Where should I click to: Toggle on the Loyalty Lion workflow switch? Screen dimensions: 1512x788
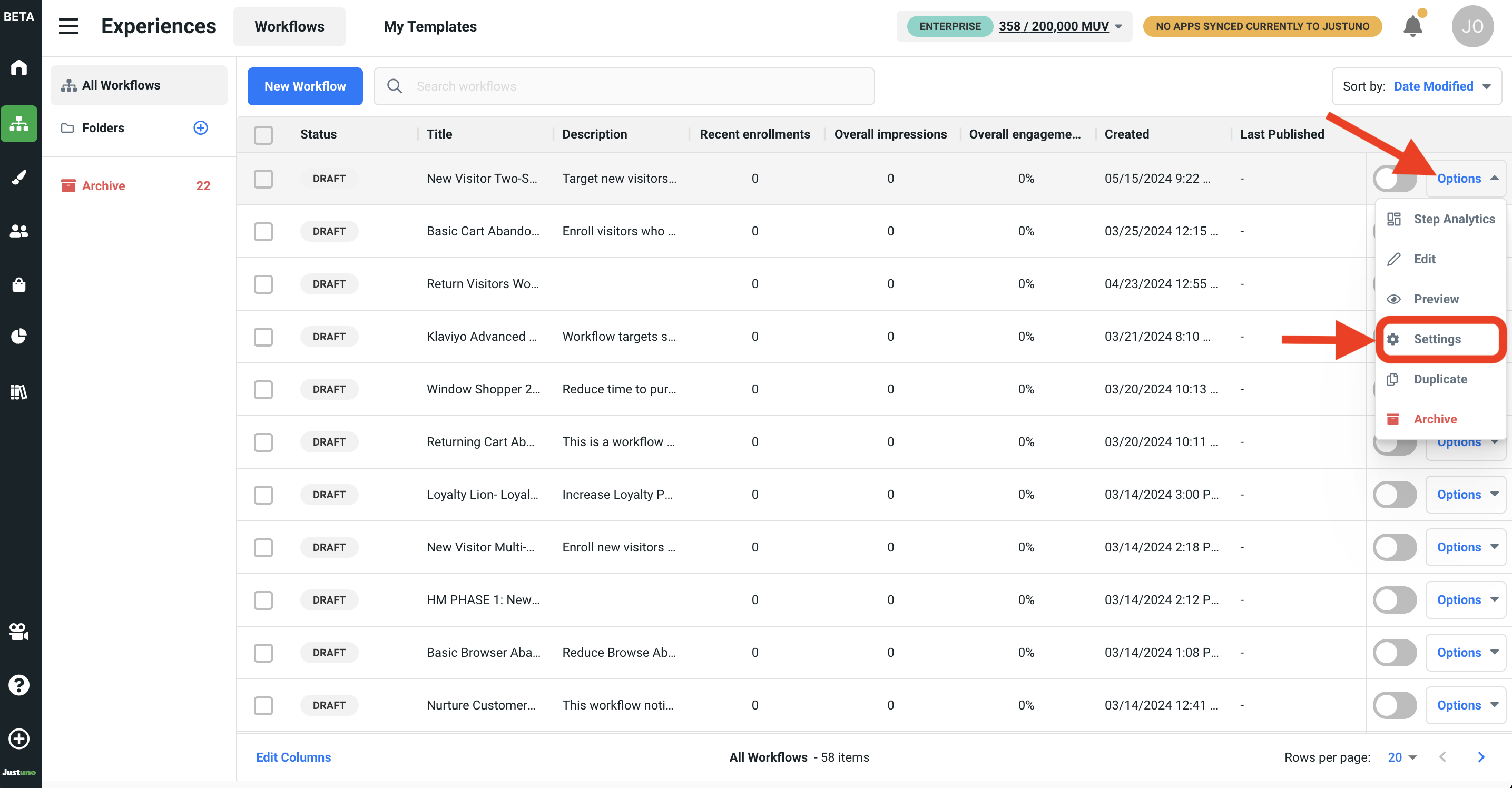point(1394,495)
